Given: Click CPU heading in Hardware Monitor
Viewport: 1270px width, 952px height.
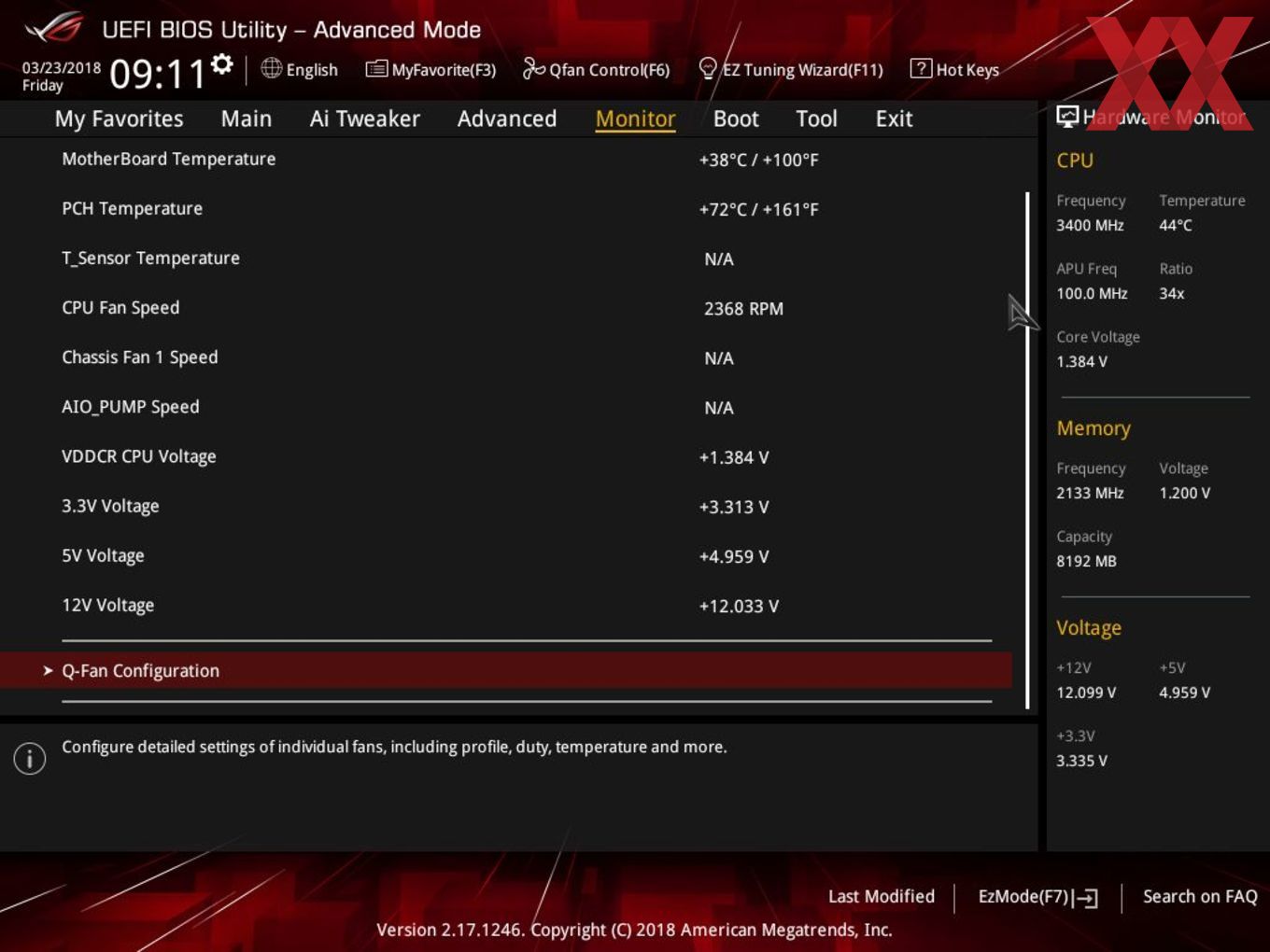Looking at the screenshot, I should 1075,161.
